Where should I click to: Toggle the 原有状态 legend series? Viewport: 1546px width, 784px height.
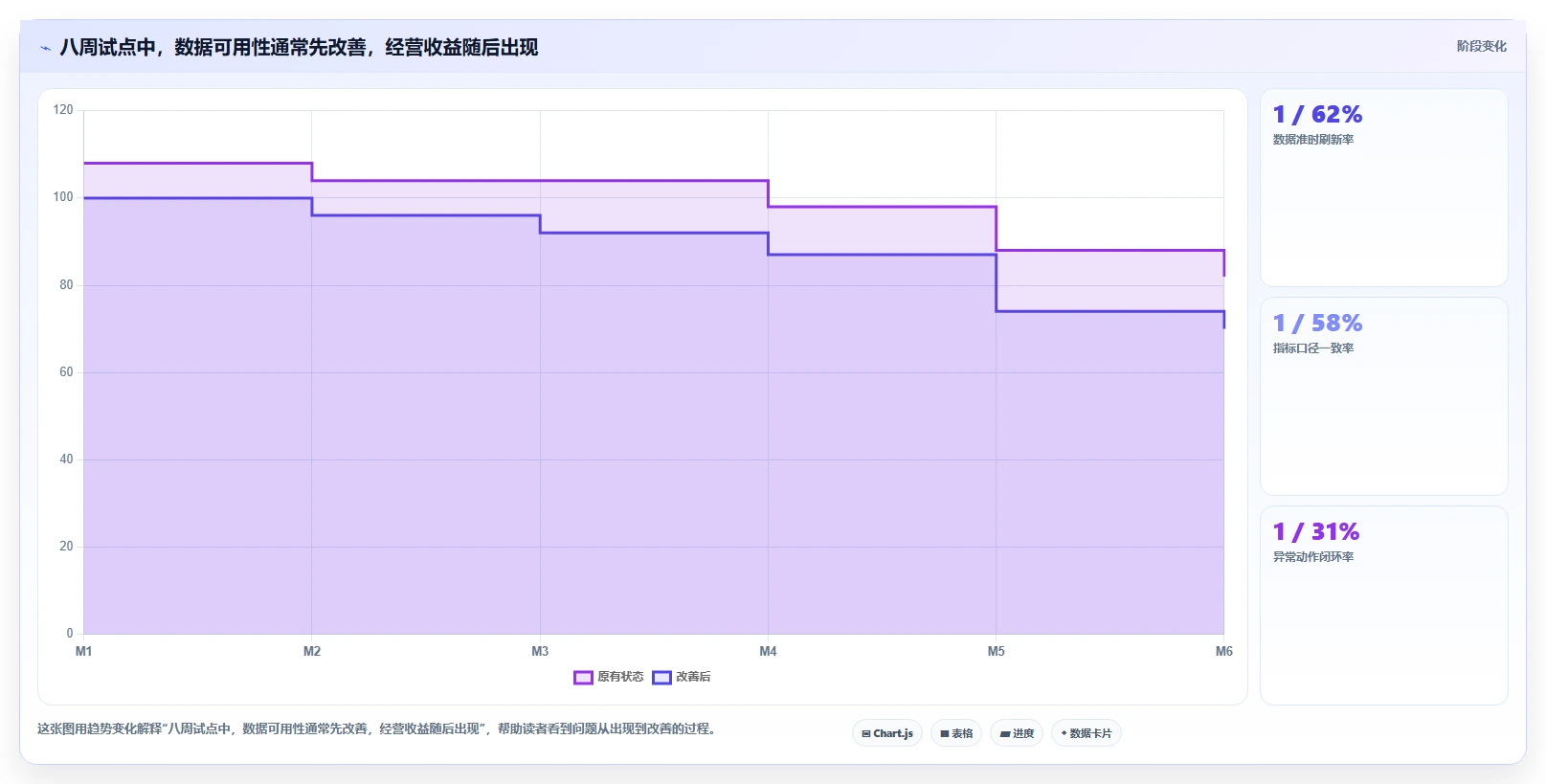[x=609, y=677]
